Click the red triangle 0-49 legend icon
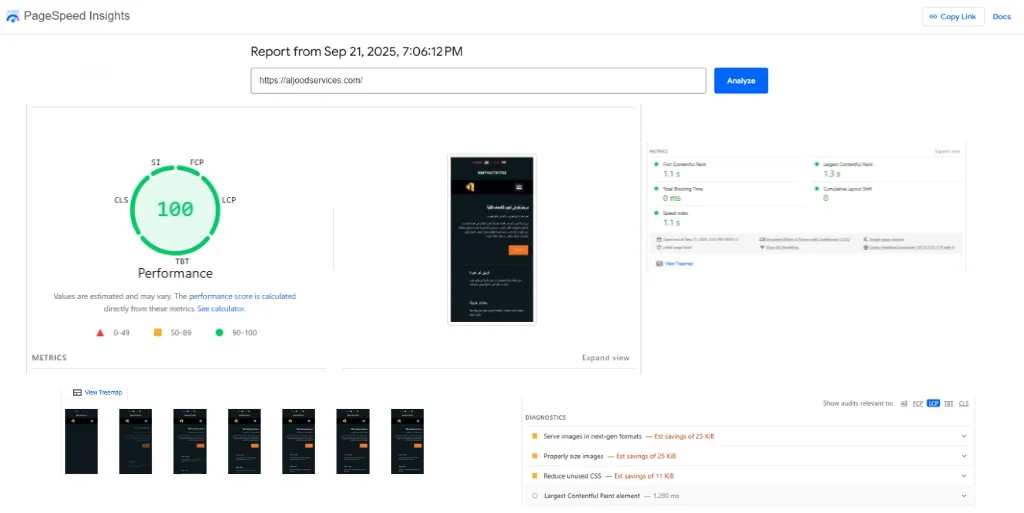The width and height of the screenshot is (1024, 513). [100, 333]
